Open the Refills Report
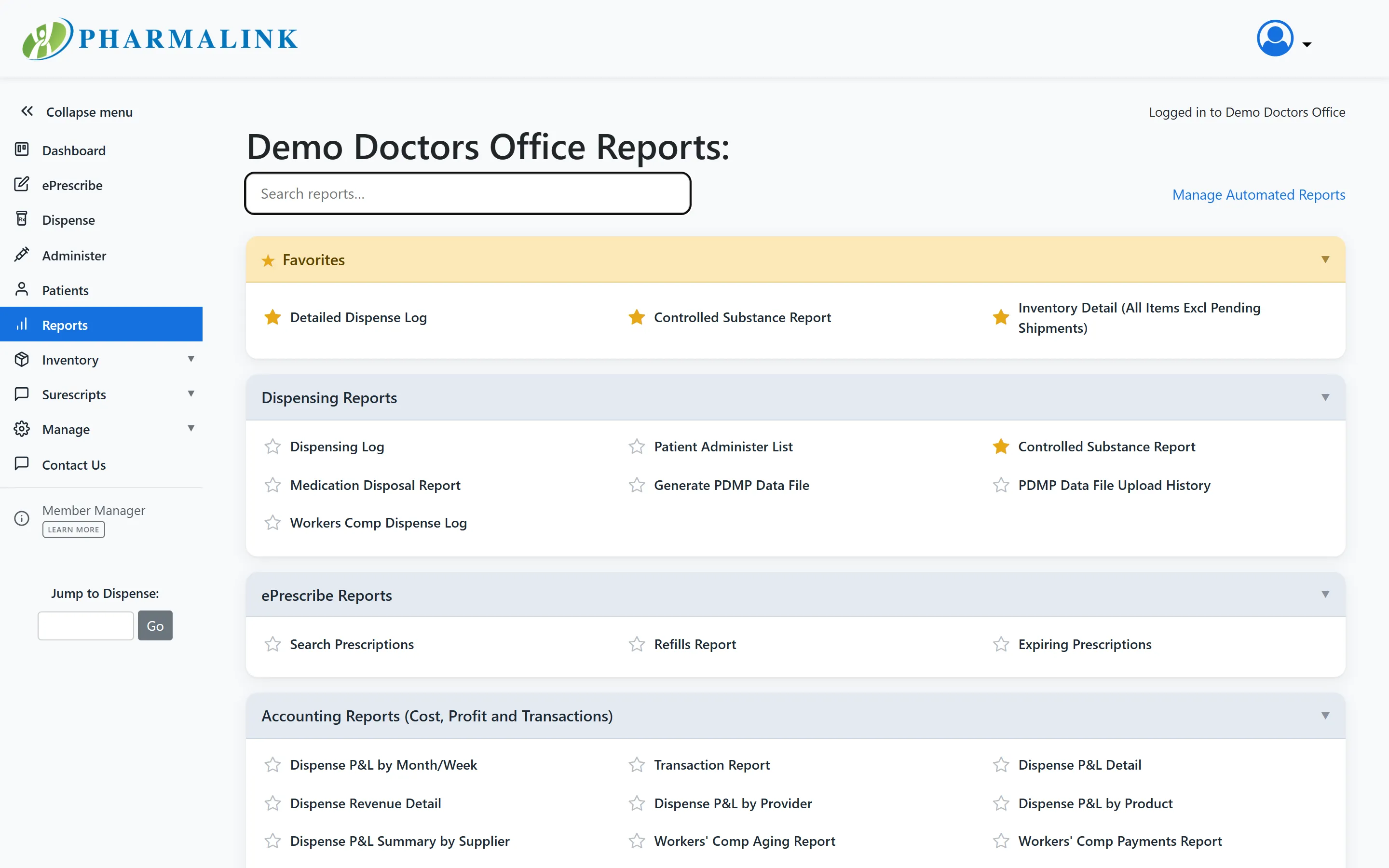 [x=694, y=645]
